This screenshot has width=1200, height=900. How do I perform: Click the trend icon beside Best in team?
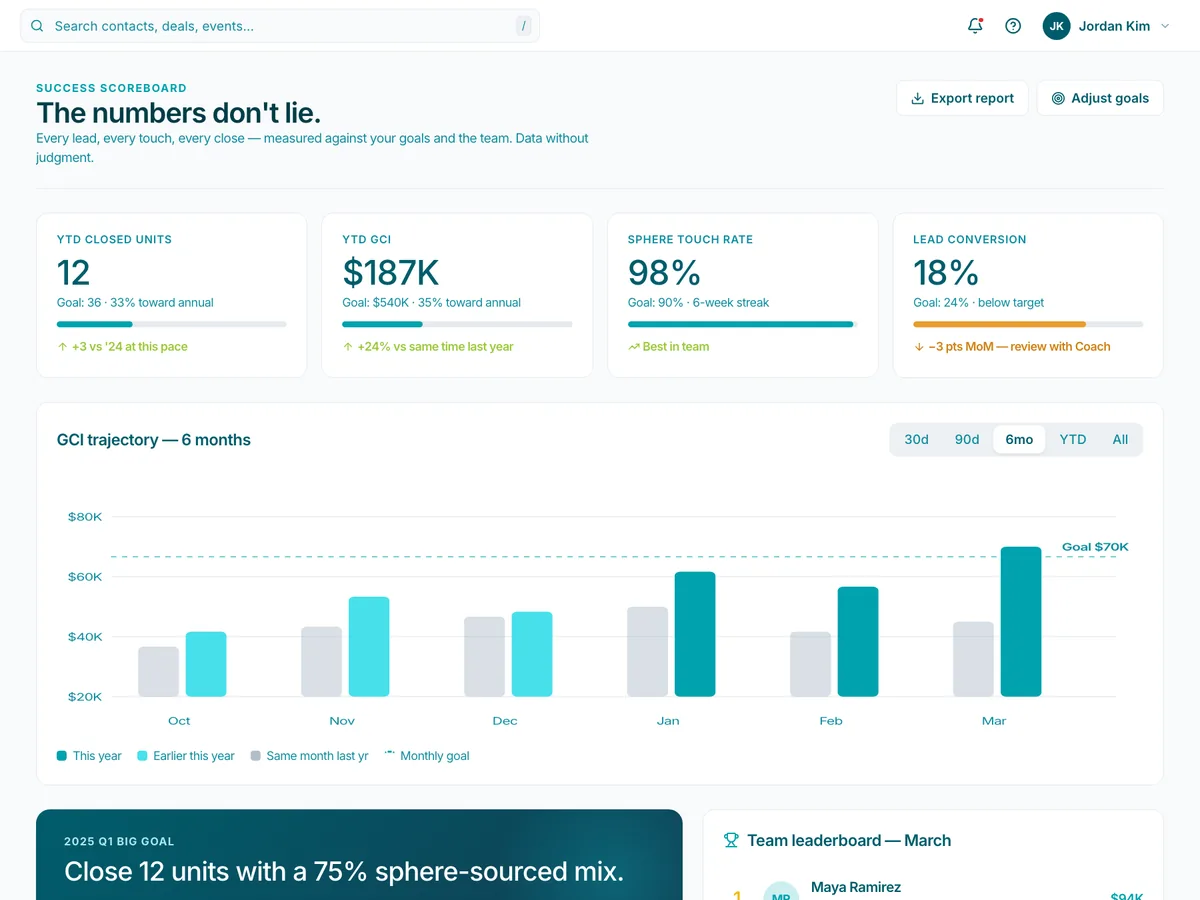click(x=633, y=347)
